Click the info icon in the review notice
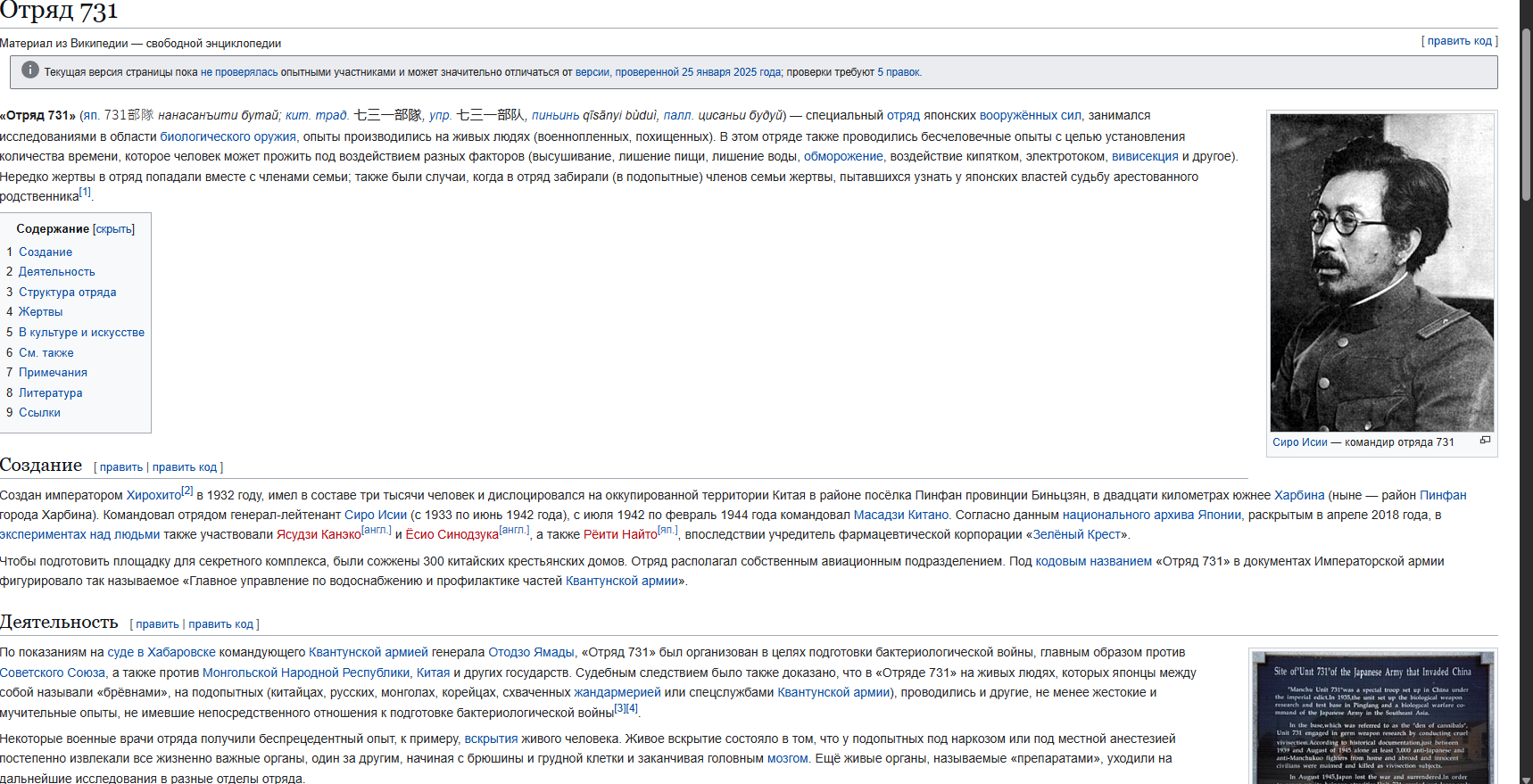The height and width of the screenshot is (784, 1533). 30,70
